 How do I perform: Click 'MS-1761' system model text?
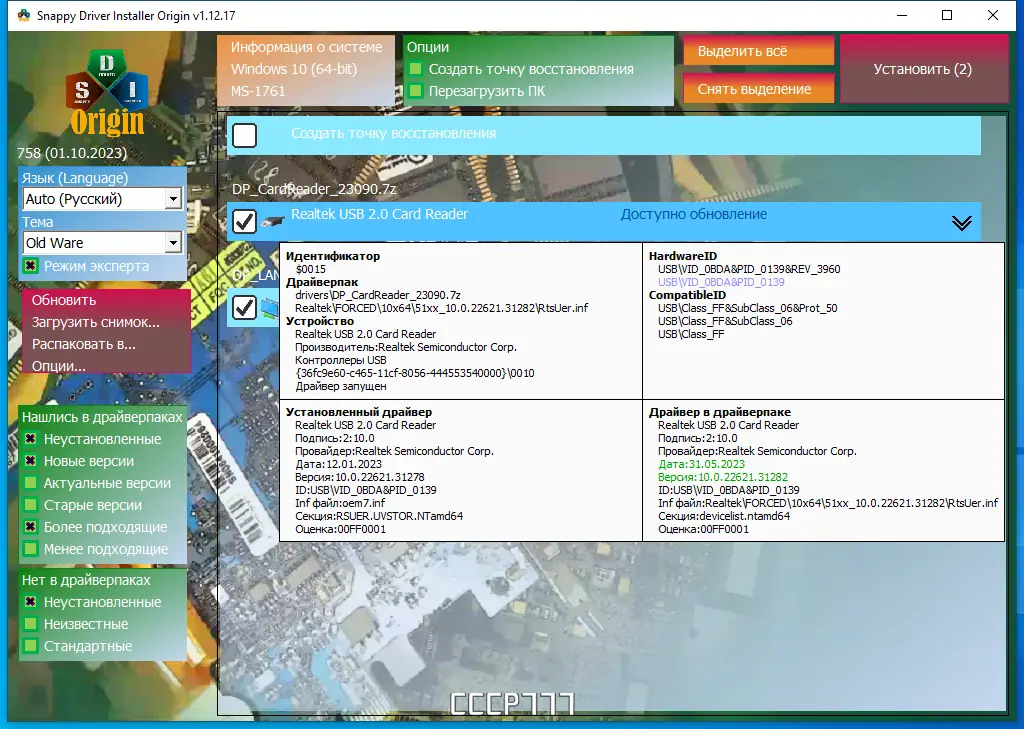[258, 91]
